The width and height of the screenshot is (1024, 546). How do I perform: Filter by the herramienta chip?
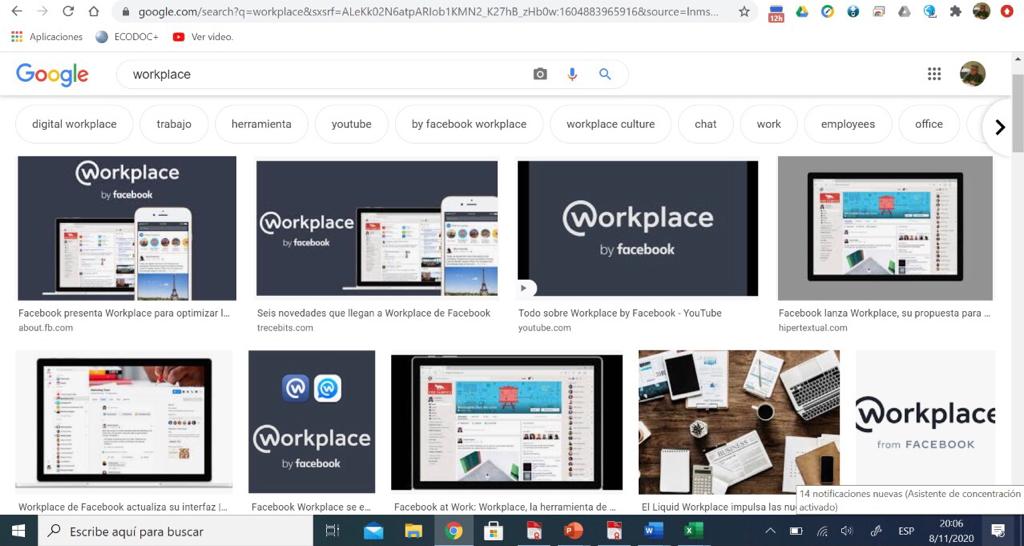[x=261, y=124]
